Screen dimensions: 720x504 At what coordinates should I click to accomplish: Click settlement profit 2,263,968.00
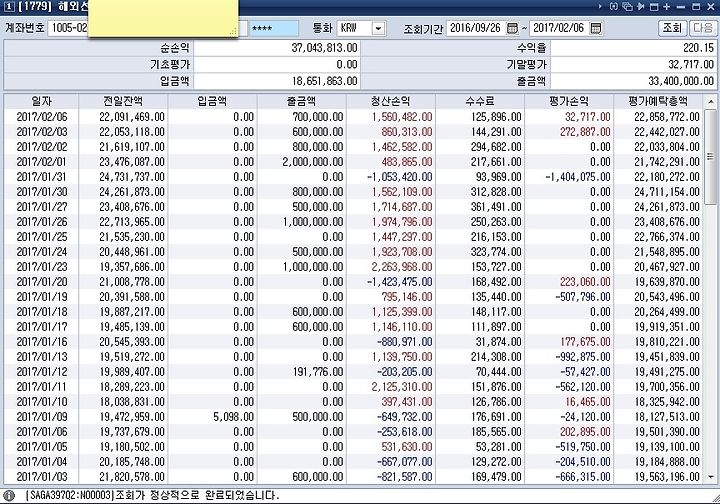tap(402, 267)
